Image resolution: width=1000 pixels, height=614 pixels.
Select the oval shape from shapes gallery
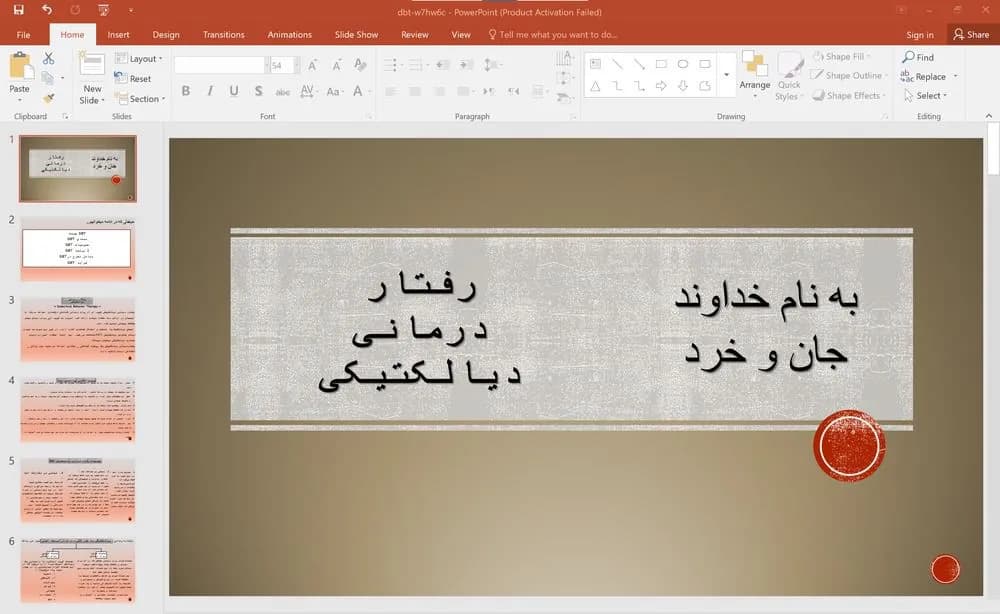(x=683, y=64)
